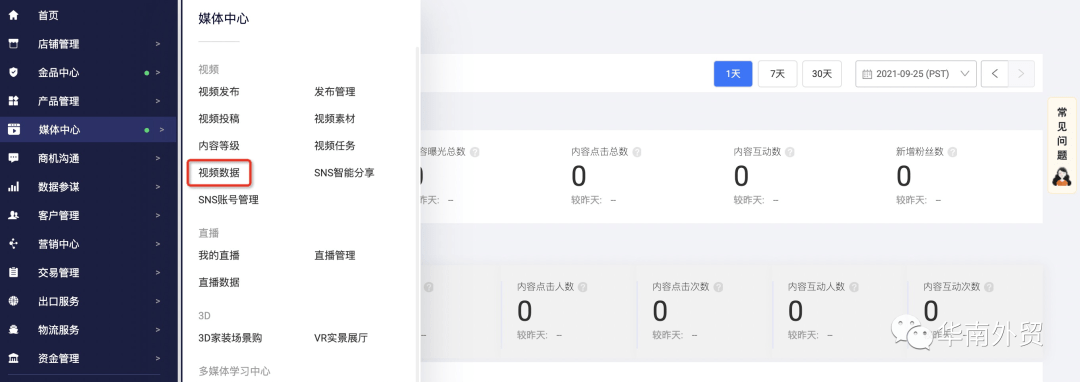The image size is (1080, 382).
Task: Open the 常见问题 help side tab
Action: (x=1061, y=145)
